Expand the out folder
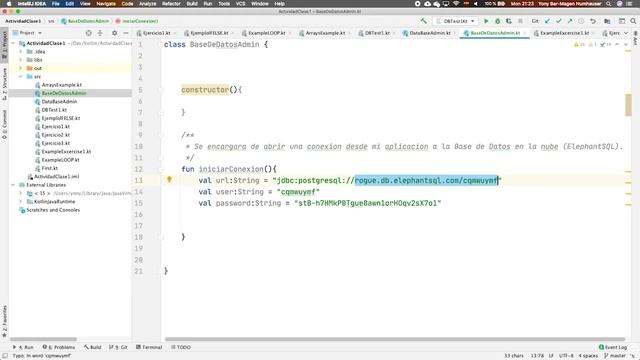The width and height of the screenshot is (640, 360). 21,68
